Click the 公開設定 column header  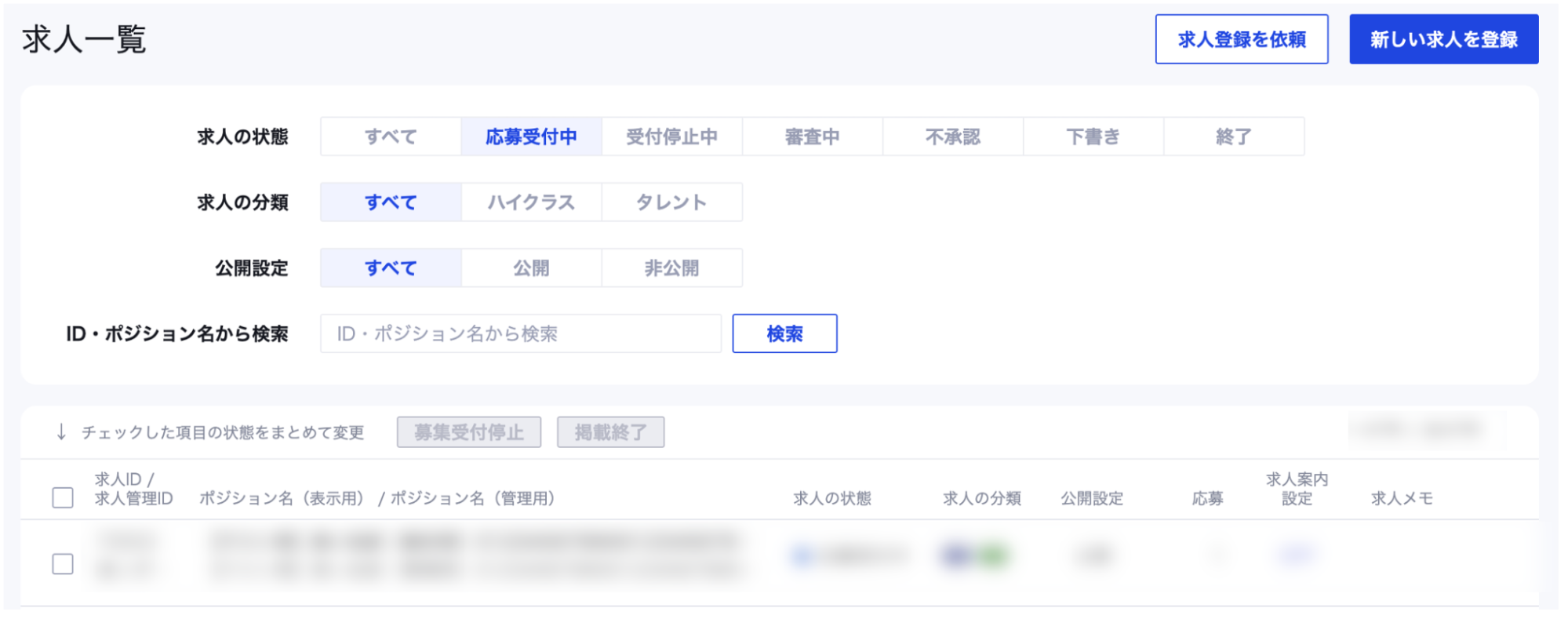point(1092,498)
